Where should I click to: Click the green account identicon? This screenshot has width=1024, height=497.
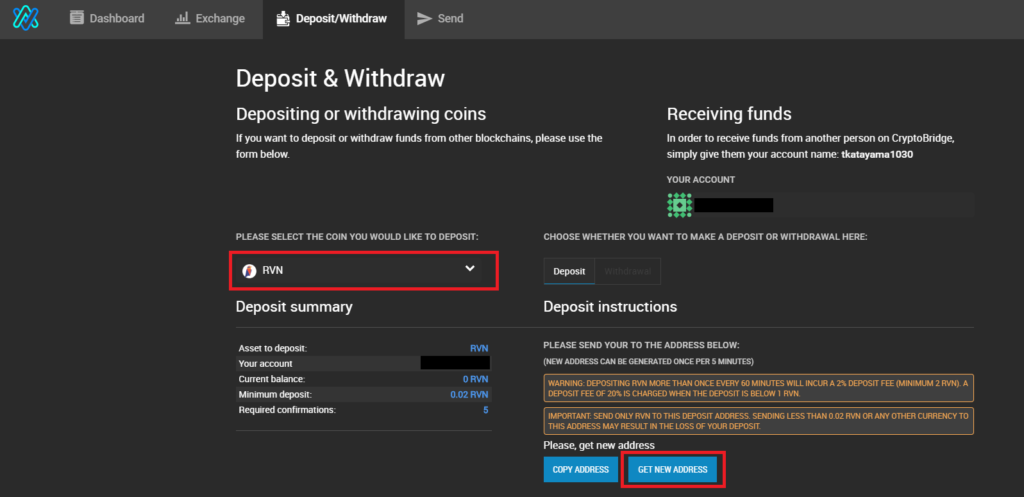[x=680, y=205]
